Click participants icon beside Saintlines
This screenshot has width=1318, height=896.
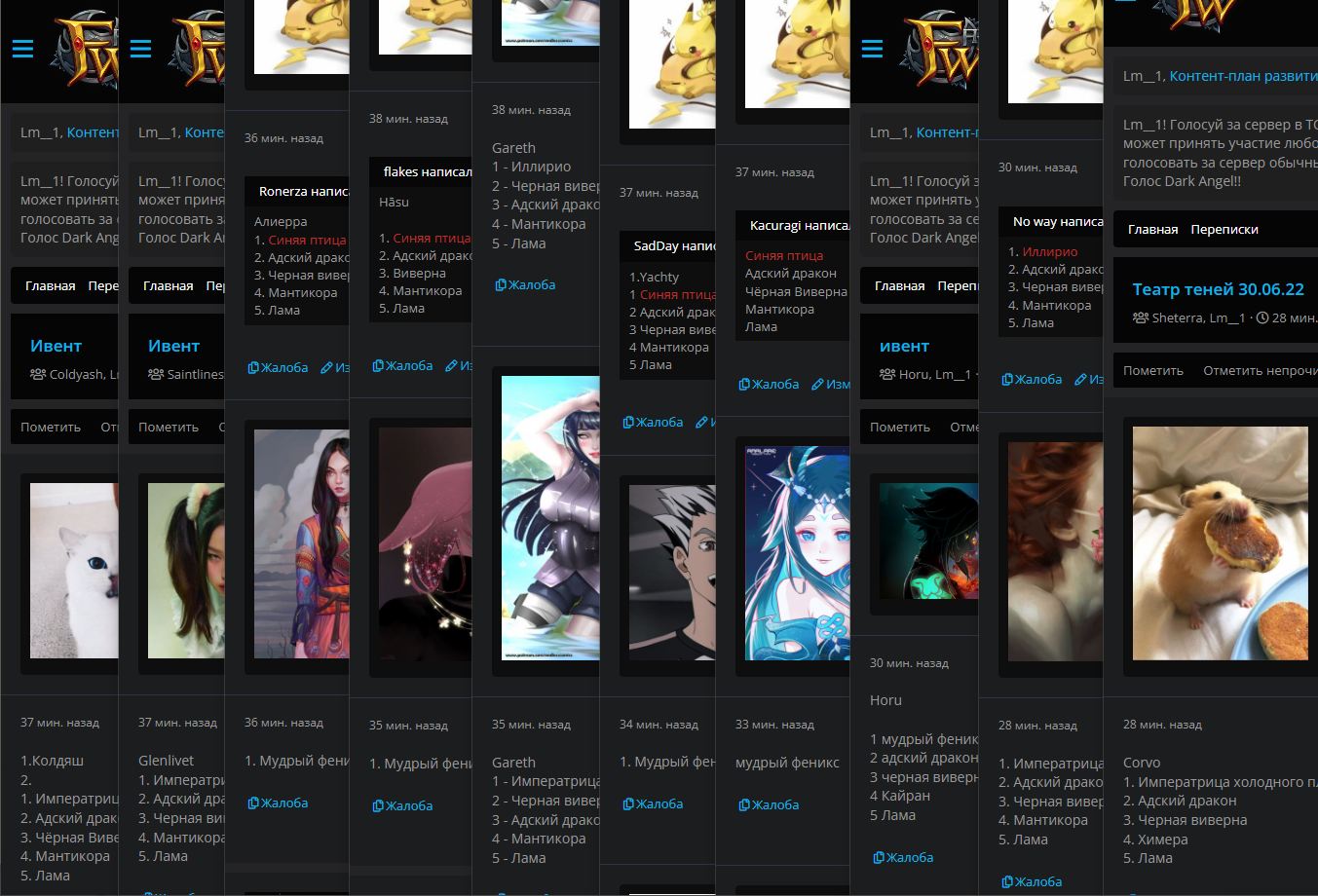pos(156,374)
